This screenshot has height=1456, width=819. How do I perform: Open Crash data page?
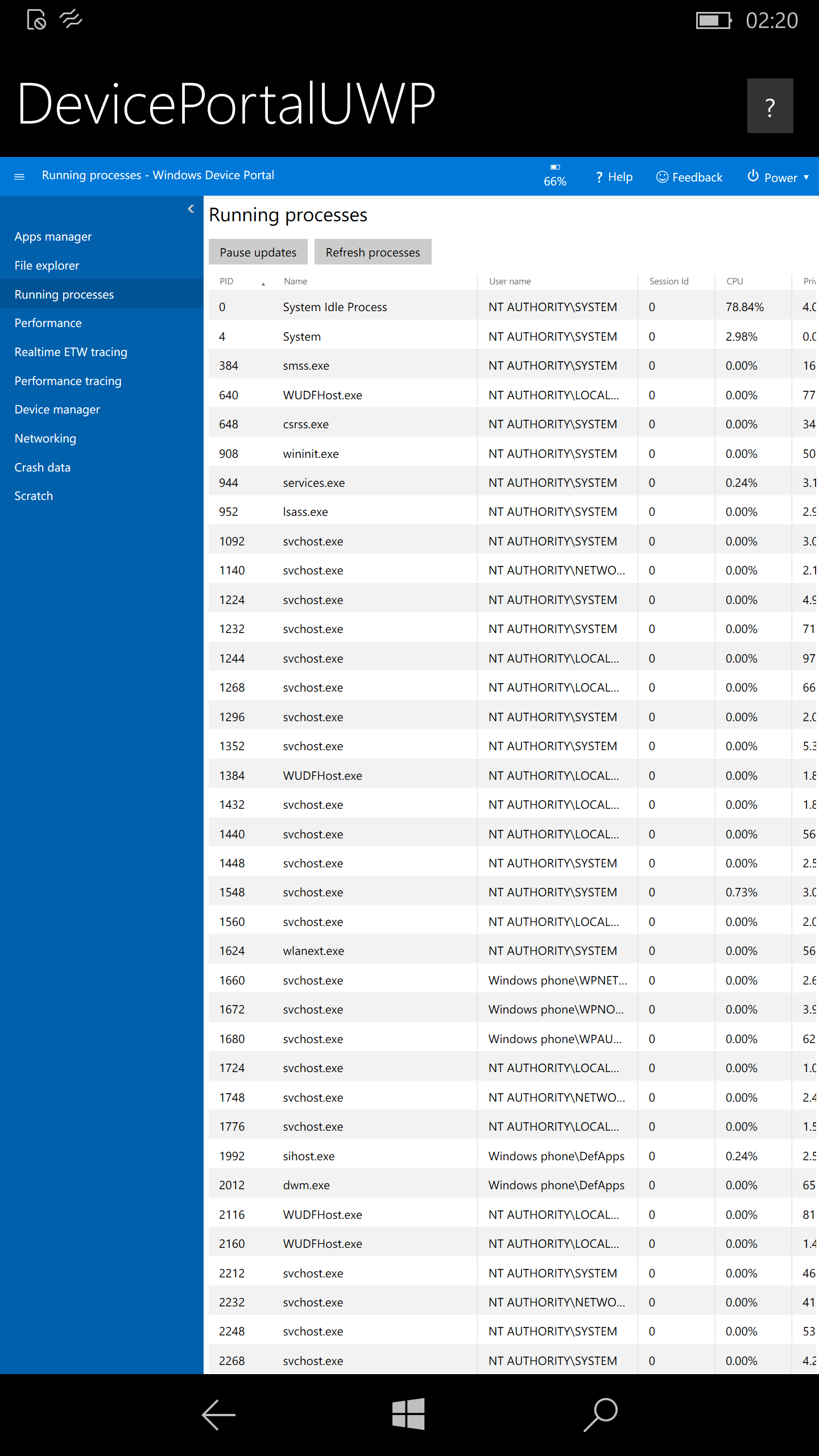click(x=102, y=468)
